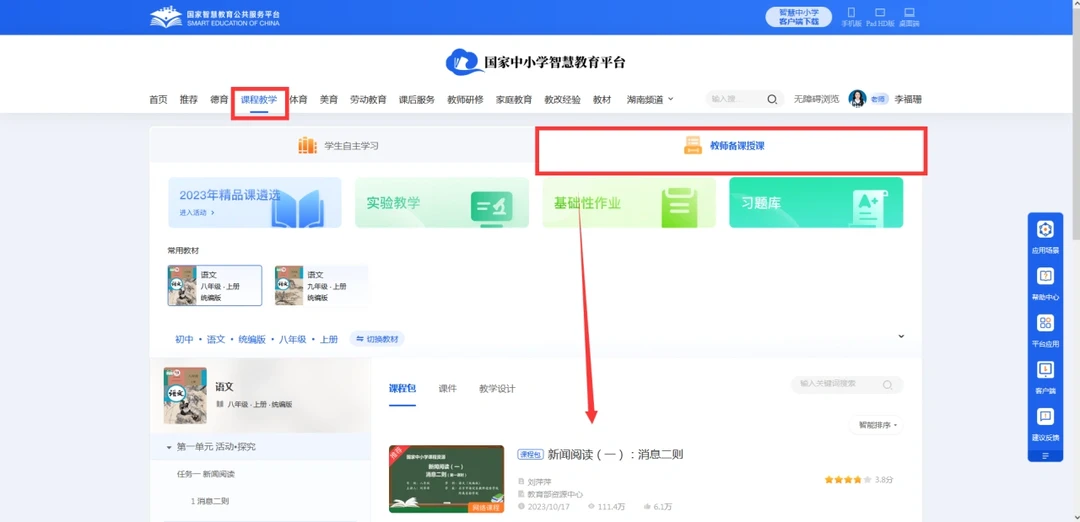Open the 教材 nav item

click(602, 99)
